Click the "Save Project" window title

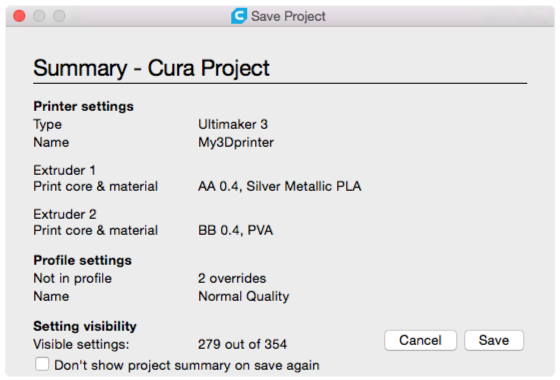point(288,16)
